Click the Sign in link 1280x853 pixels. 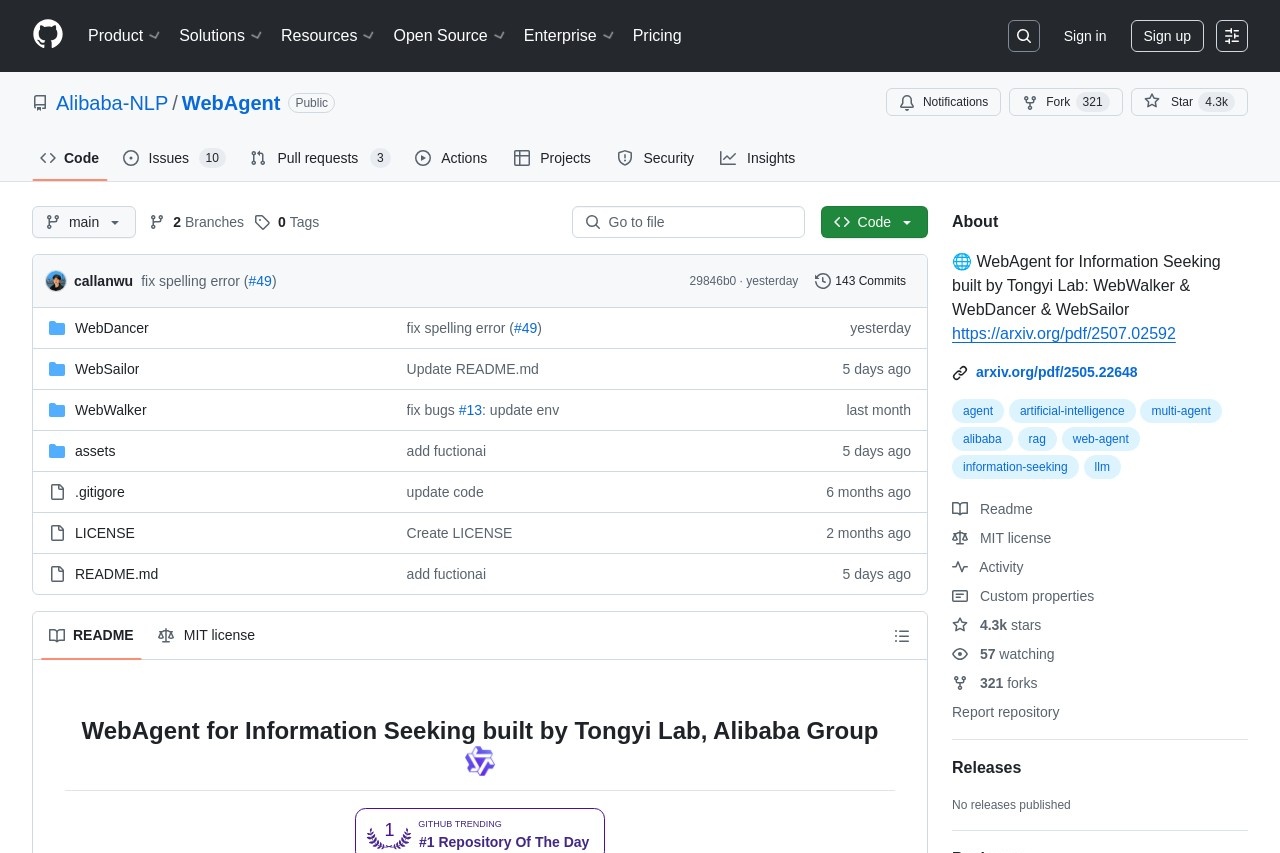(x=1085, y=36)
